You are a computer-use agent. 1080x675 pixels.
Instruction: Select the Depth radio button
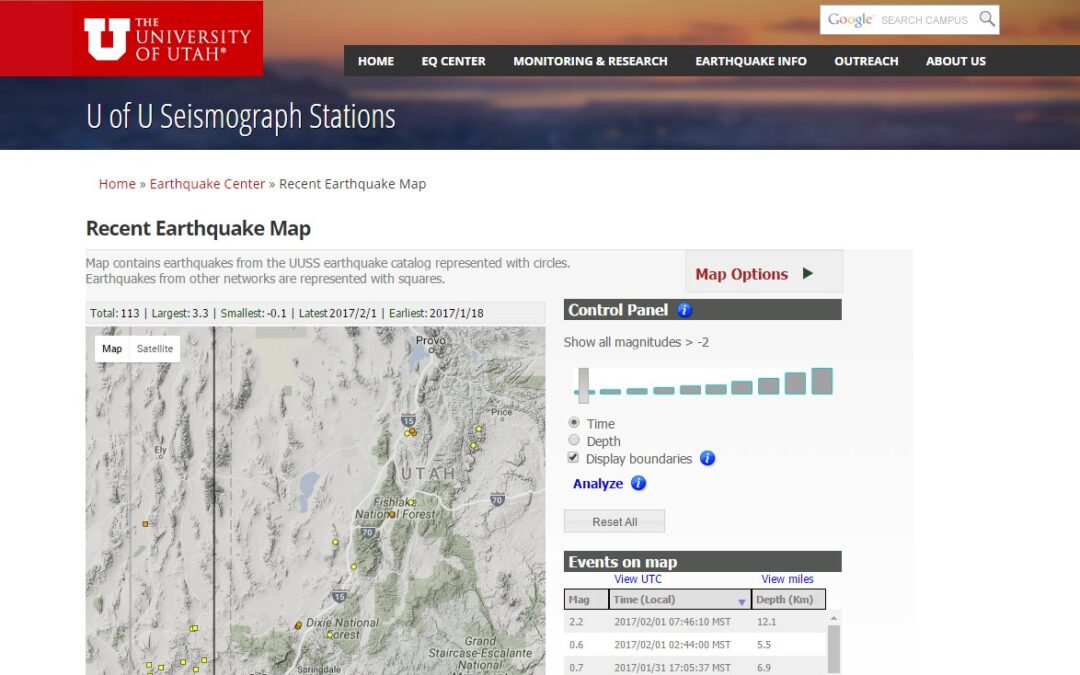point(574,440)
